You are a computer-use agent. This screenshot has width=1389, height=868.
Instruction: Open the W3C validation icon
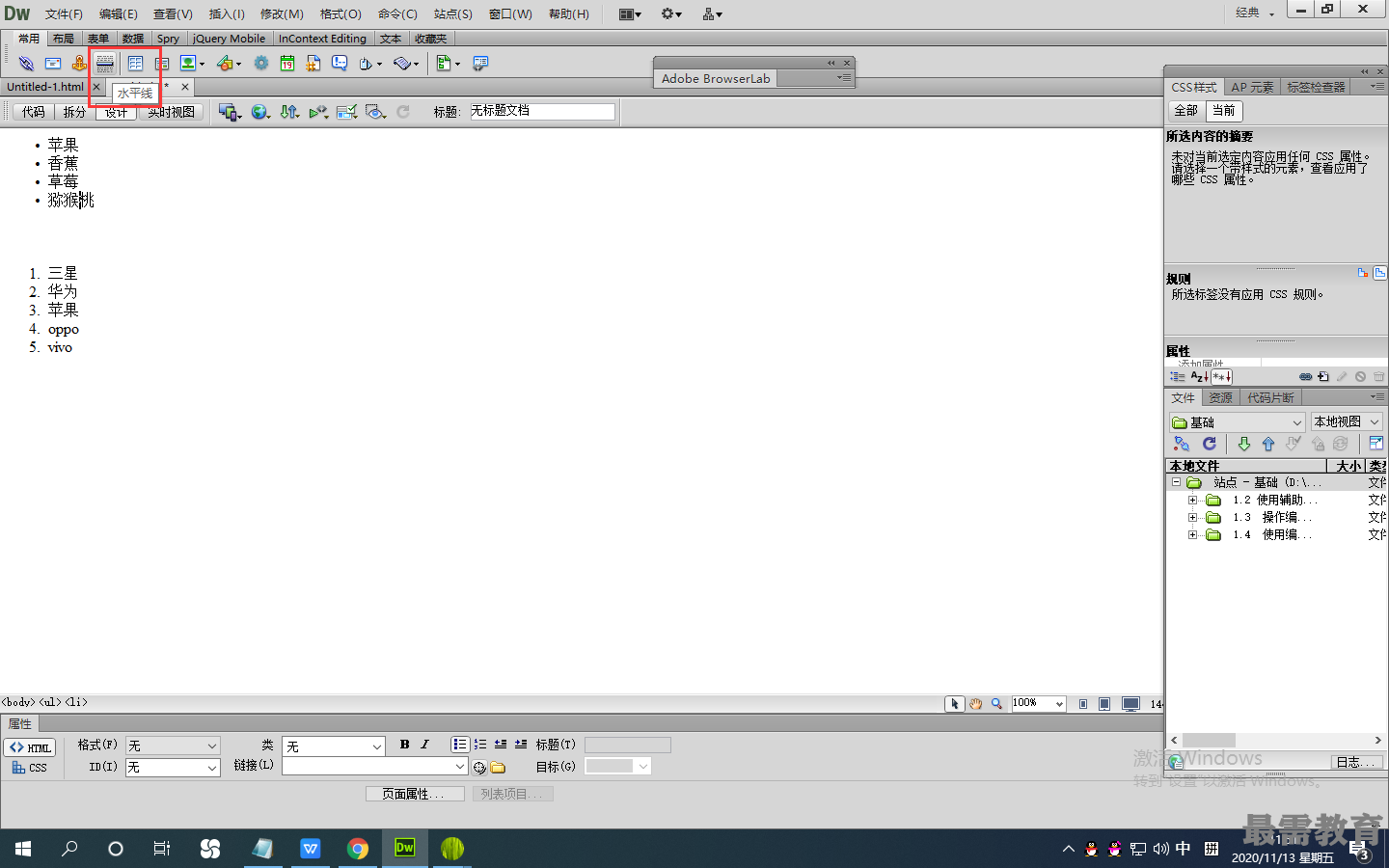(318, 112)
